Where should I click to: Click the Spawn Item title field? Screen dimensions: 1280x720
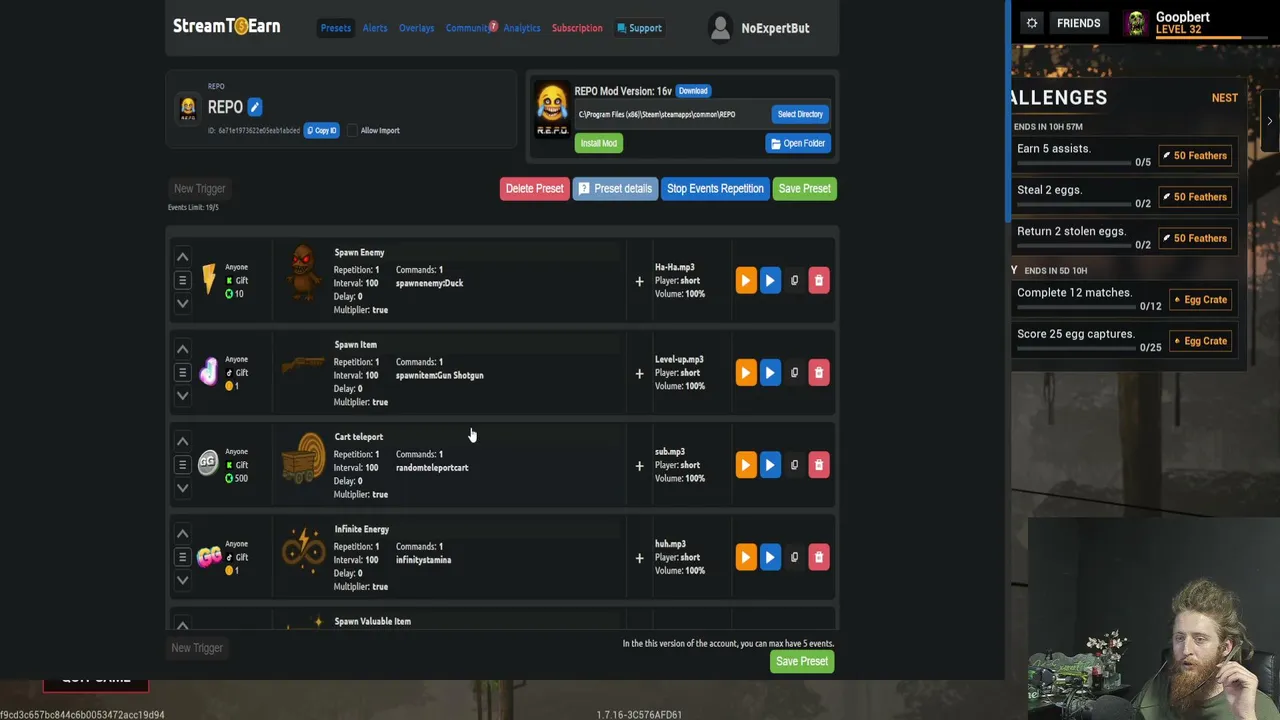tap(476, 345)
